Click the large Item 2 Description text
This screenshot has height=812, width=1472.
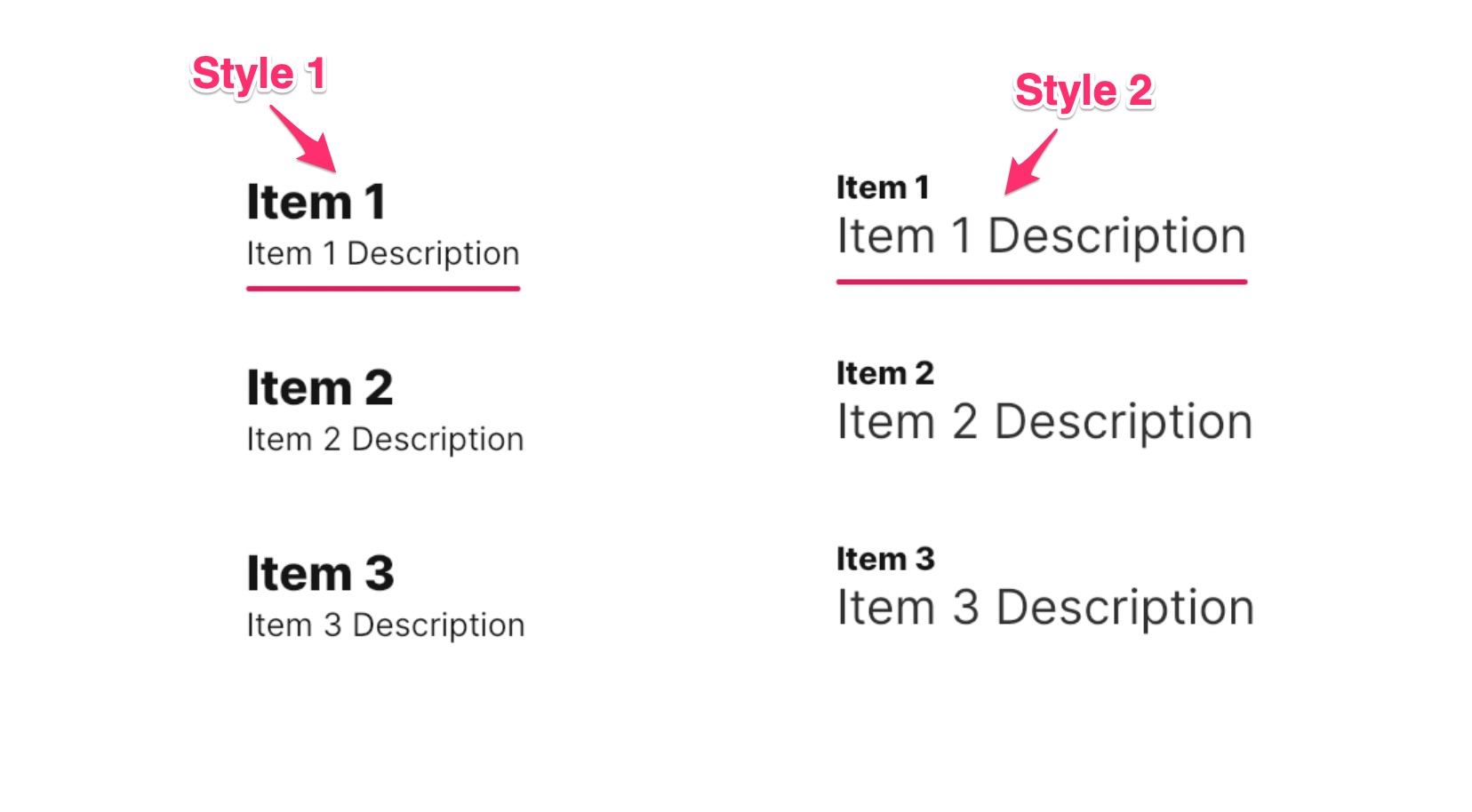1044,422
